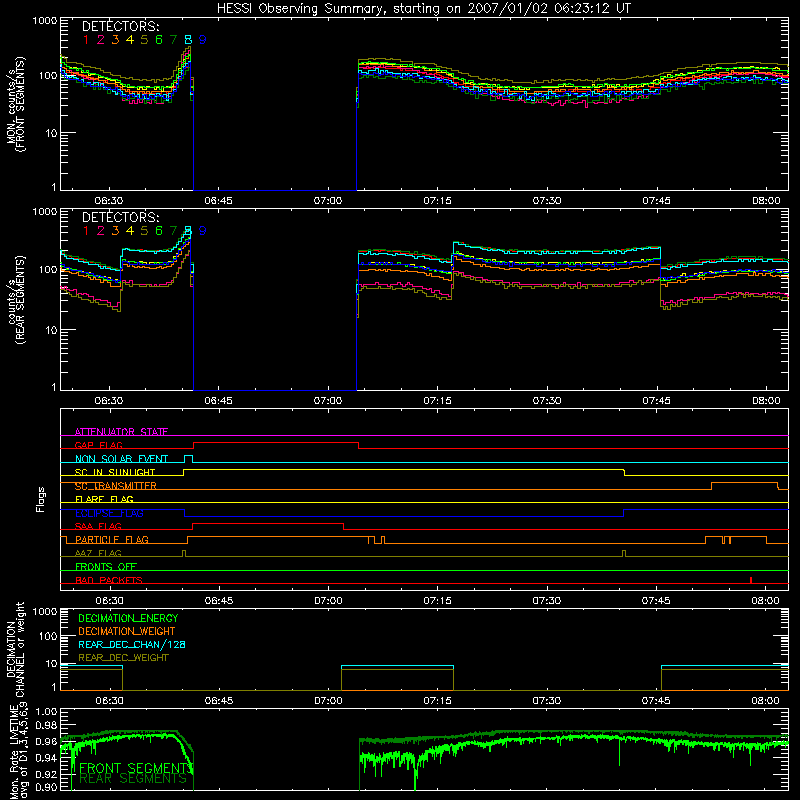This screenshot has height=800, width=800.
Task: Select magenta detector 2 in rear segments legend
Action: (101, 231)
